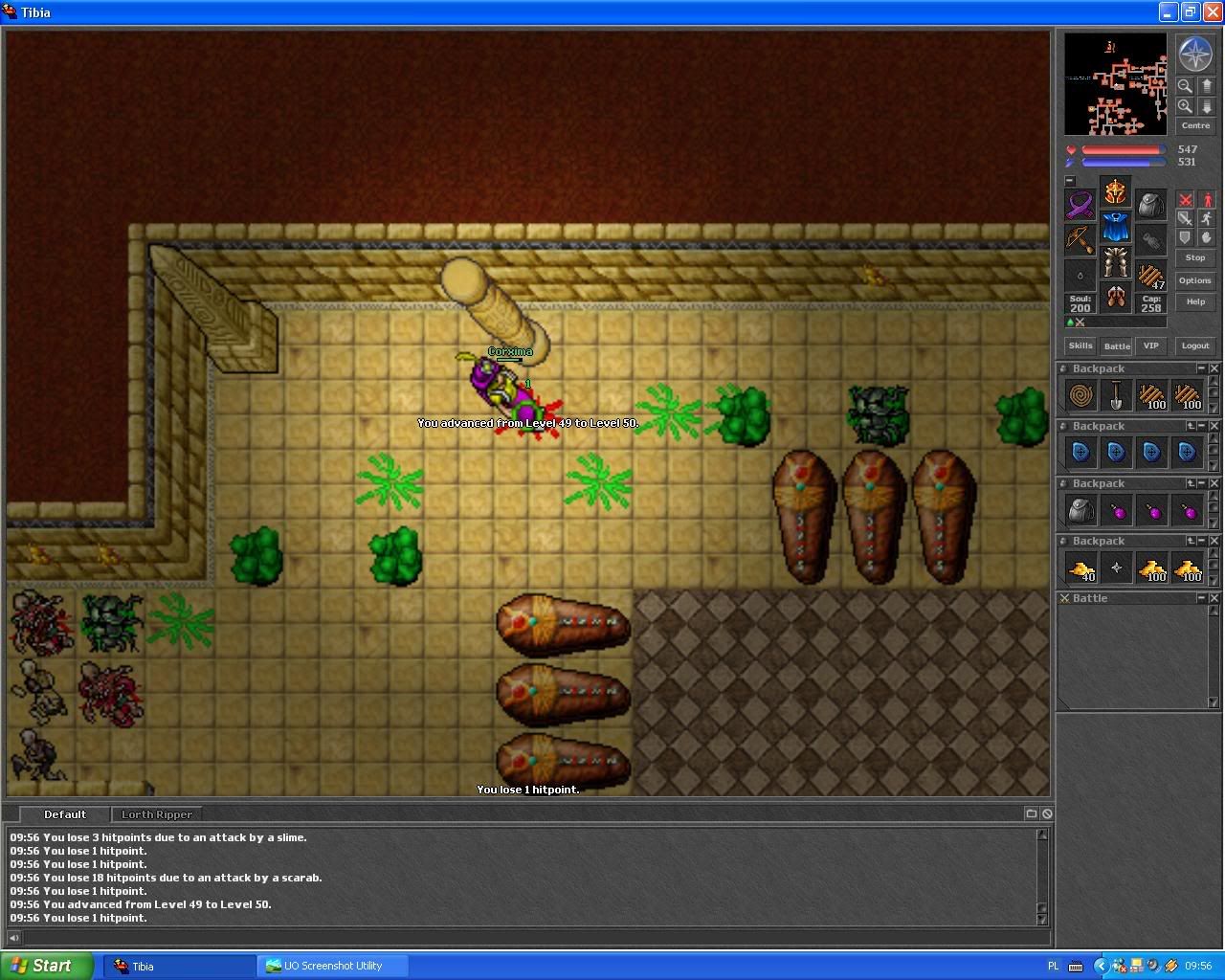Image resolution: width=1225 pixels, height=980 pixels.
Task: Toggle secure mode with the hand icon
Action: coord(1206,238)
